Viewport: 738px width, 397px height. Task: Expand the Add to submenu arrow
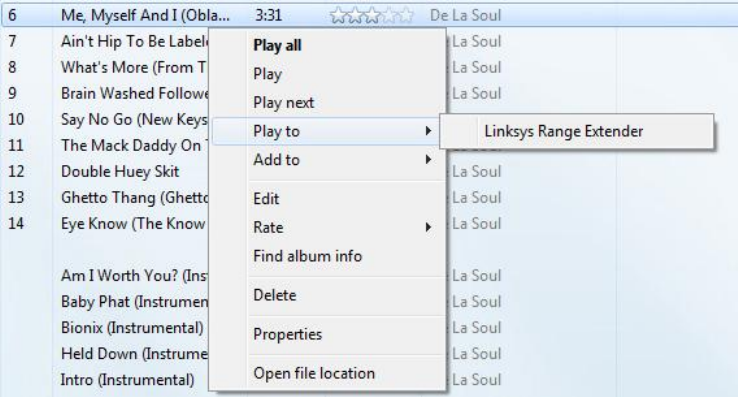(428, 159)
